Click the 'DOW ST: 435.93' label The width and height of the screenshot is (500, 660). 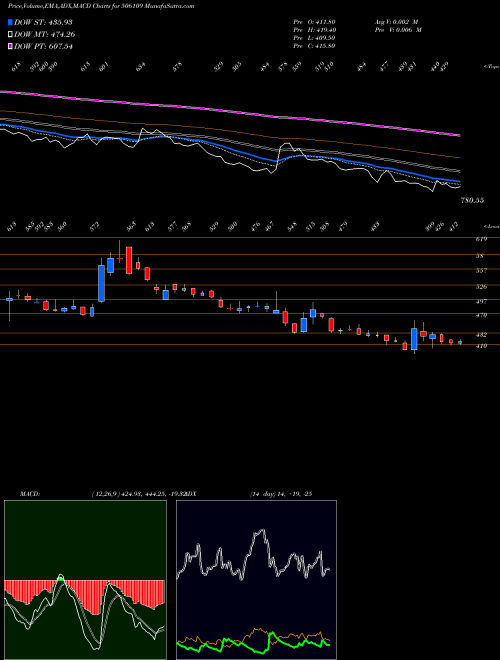click(x=43, y=22)
